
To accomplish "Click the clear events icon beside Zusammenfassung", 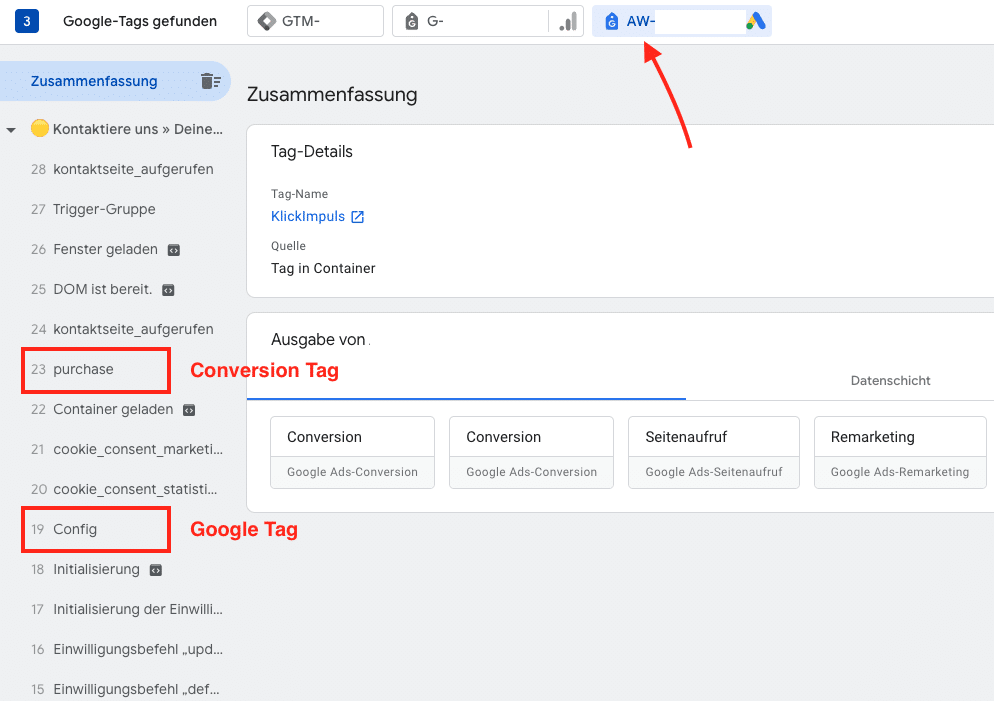I will point(210,82).
